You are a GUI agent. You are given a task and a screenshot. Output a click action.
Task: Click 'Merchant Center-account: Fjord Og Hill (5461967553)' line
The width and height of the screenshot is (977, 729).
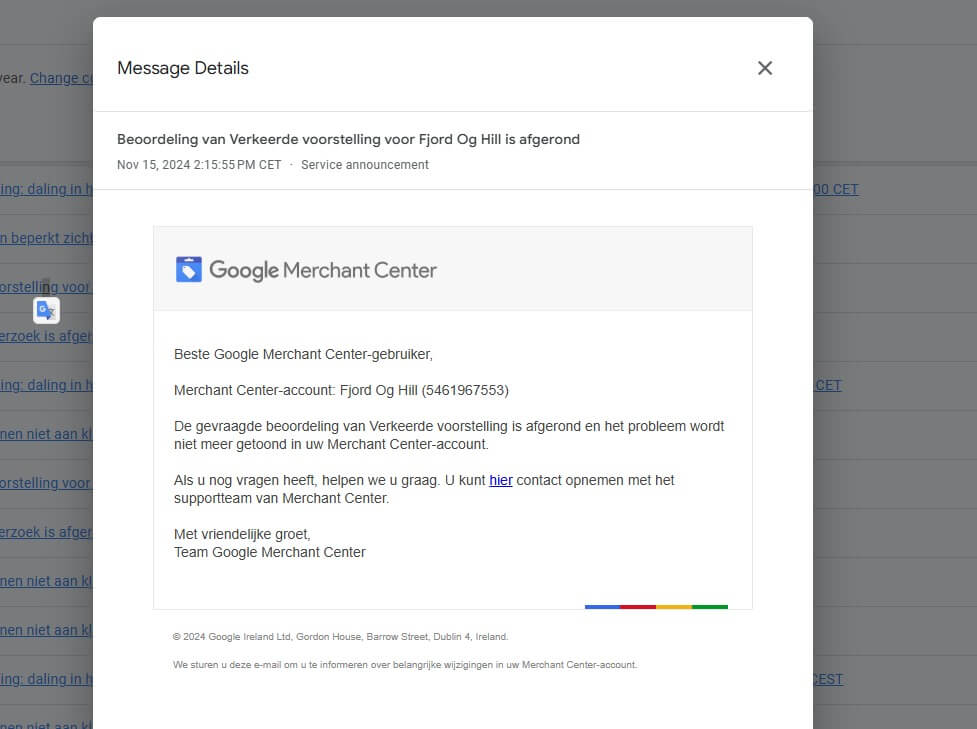point(341,391)
